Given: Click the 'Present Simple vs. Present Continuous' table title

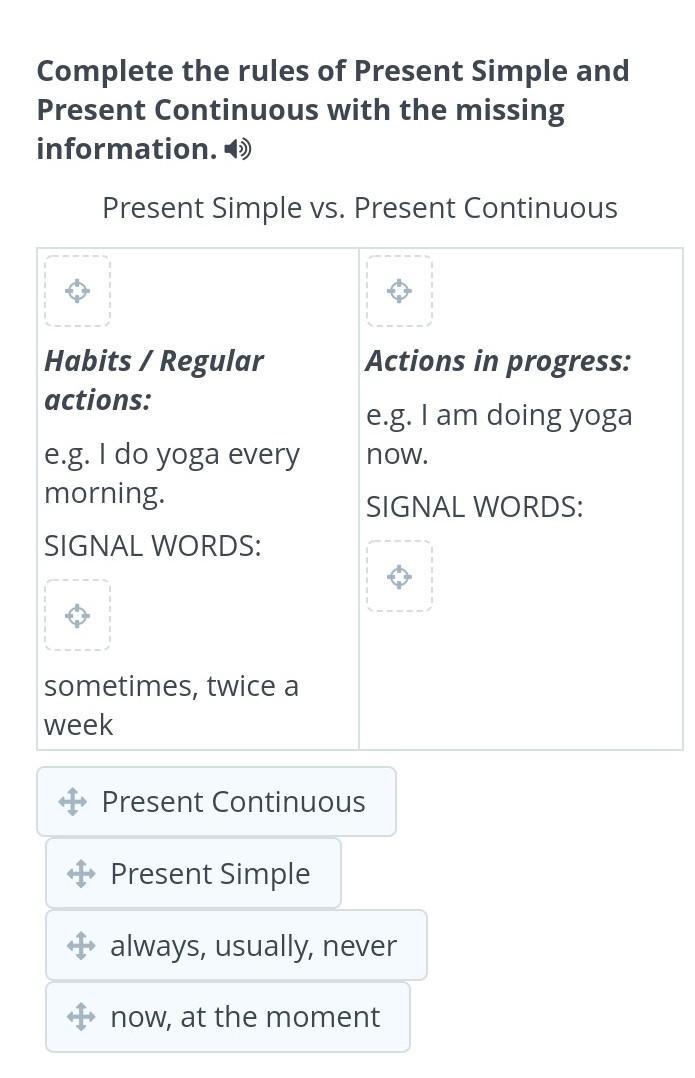Looking at the screenshot, I should pos(360,208).
